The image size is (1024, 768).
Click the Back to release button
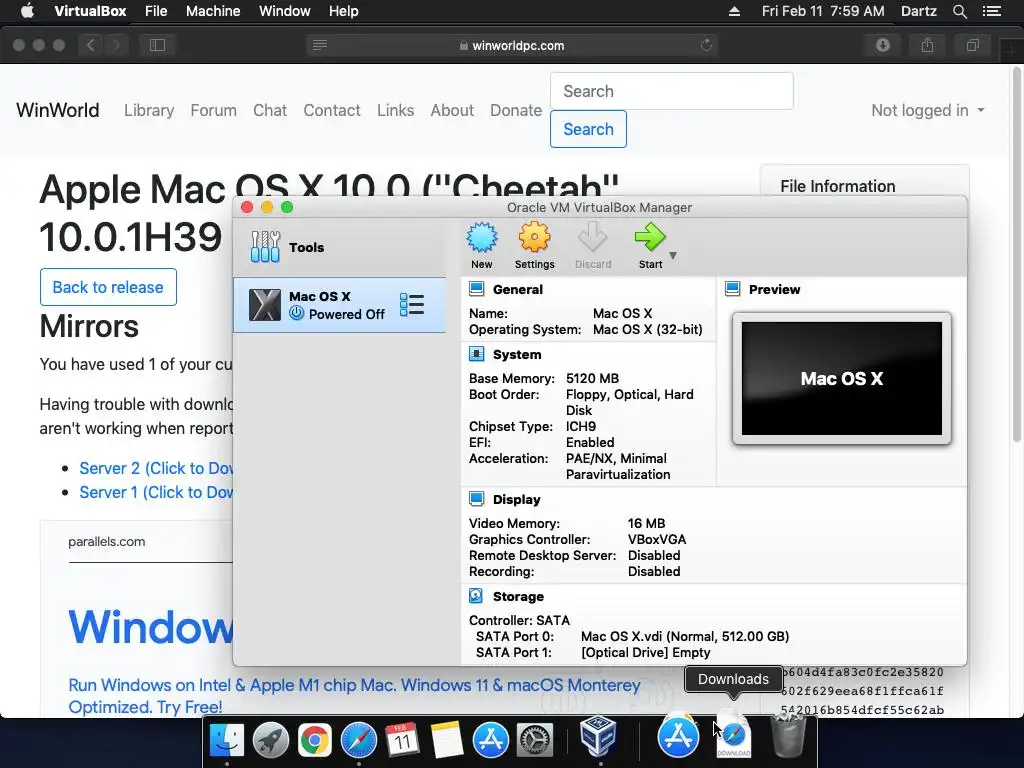coord(108,287)
